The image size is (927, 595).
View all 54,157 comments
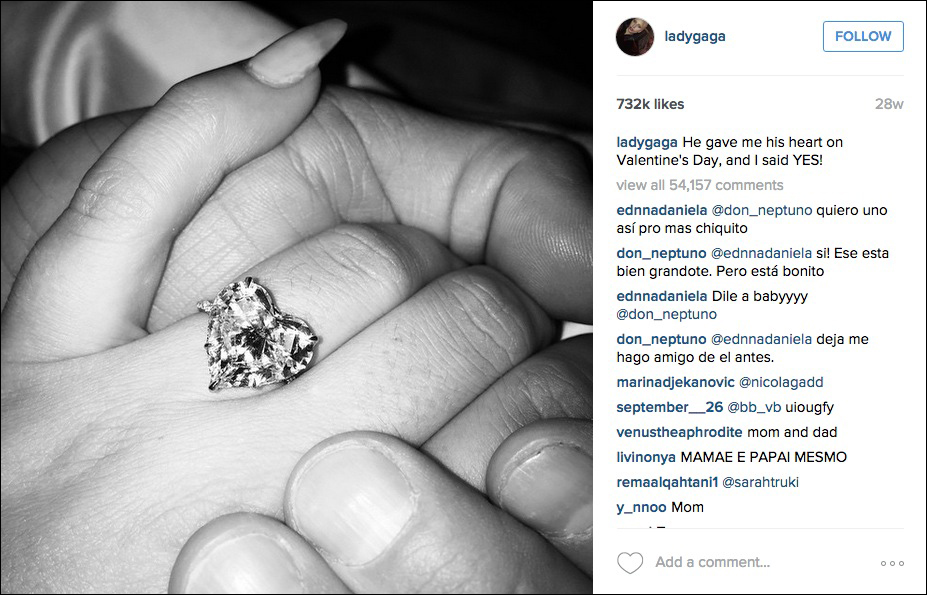699,185
